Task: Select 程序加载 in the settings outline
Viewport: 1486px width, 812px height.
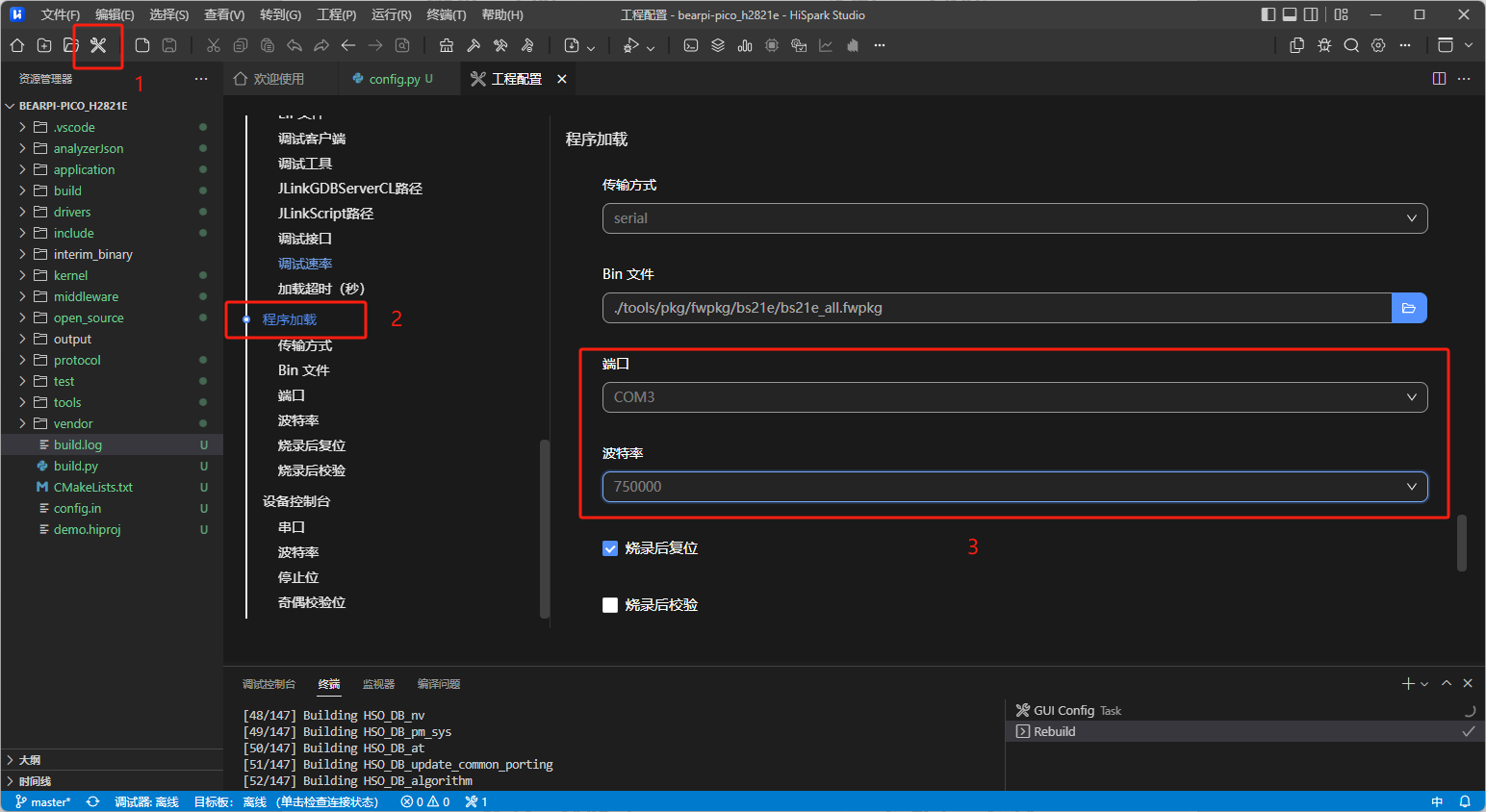Action: pos(290,319)
